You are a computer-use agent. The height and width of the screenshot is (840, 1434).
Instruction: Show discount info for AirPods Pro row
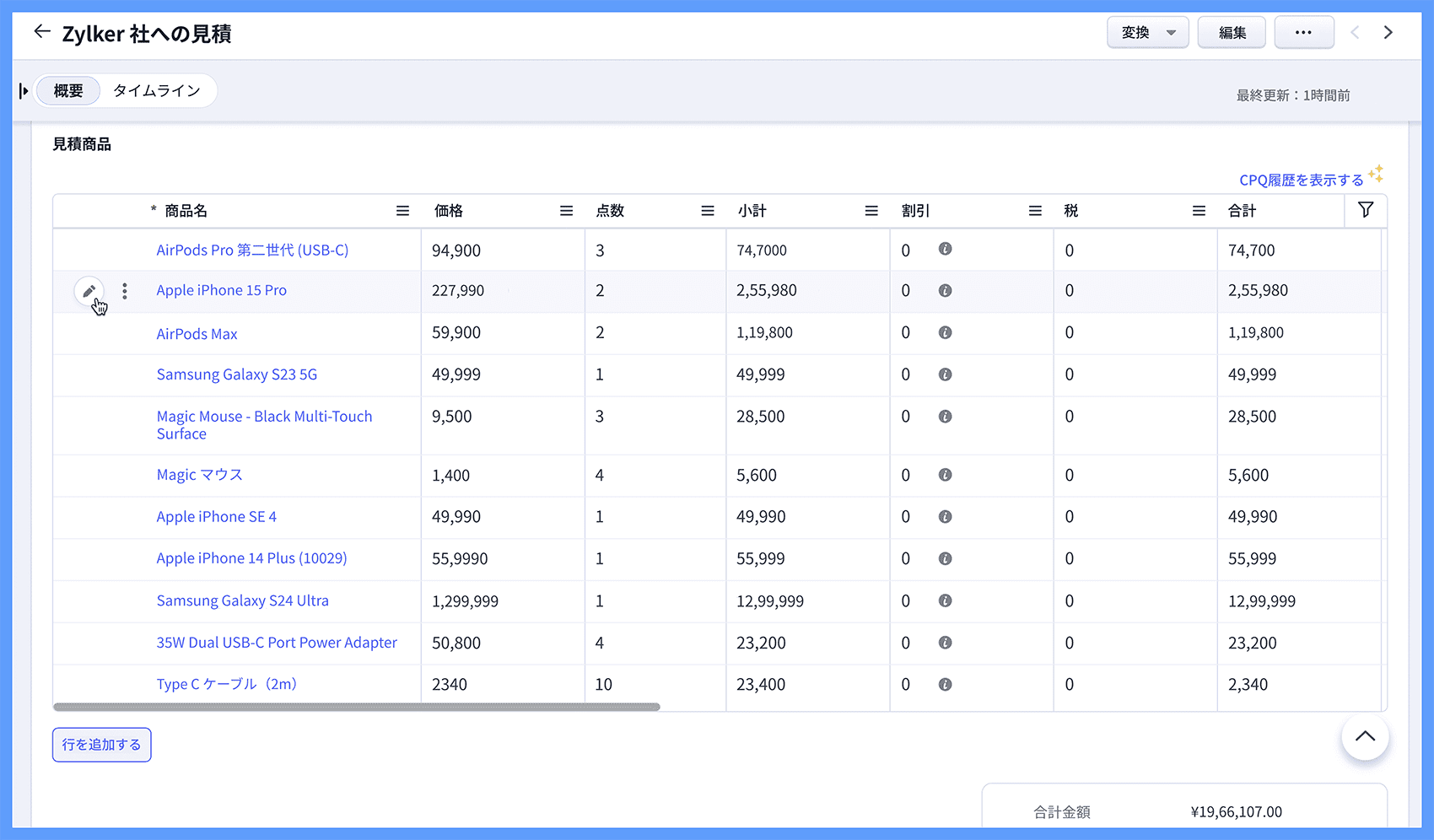coord(945,249)
